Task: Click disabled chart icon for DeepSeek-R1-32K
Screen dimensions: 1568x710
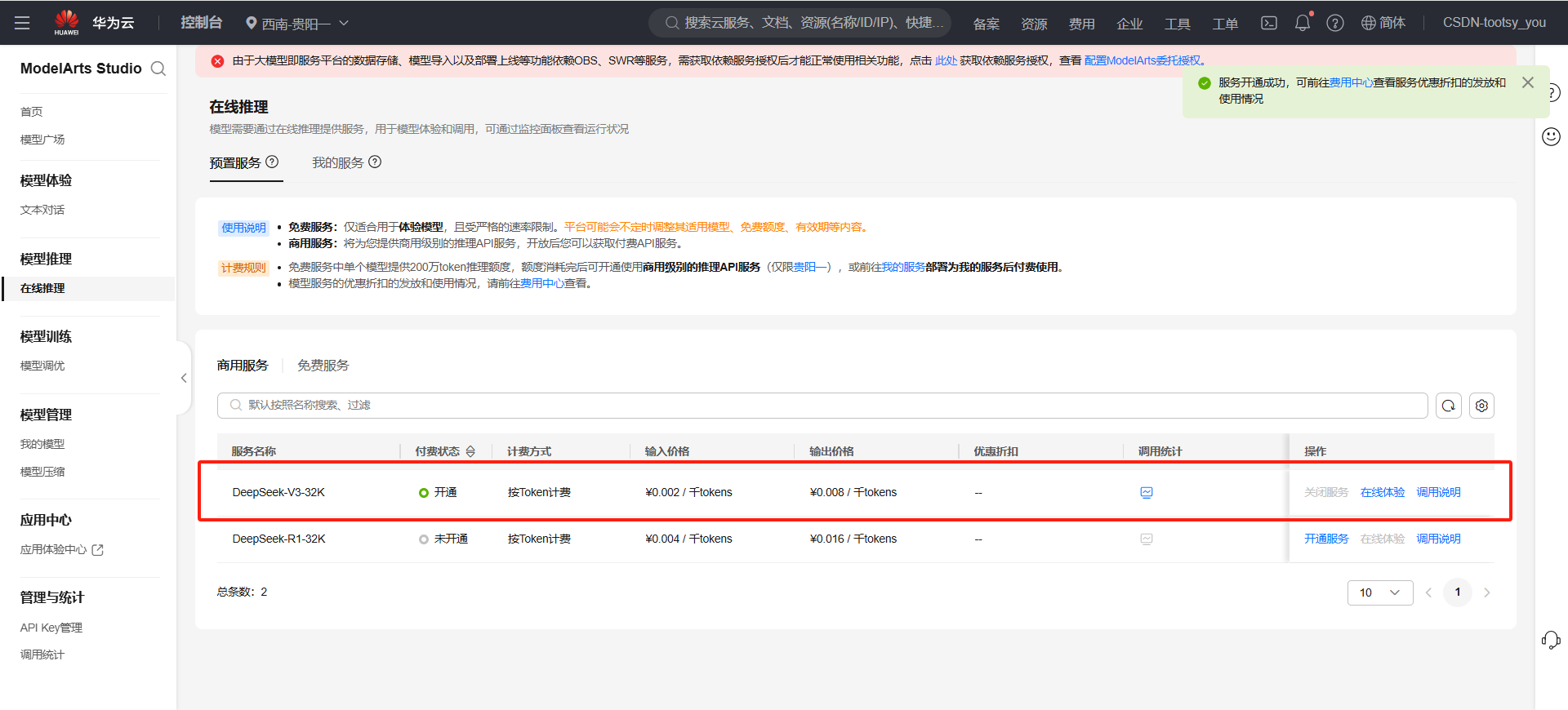Action: click(x=1147, y=539)
